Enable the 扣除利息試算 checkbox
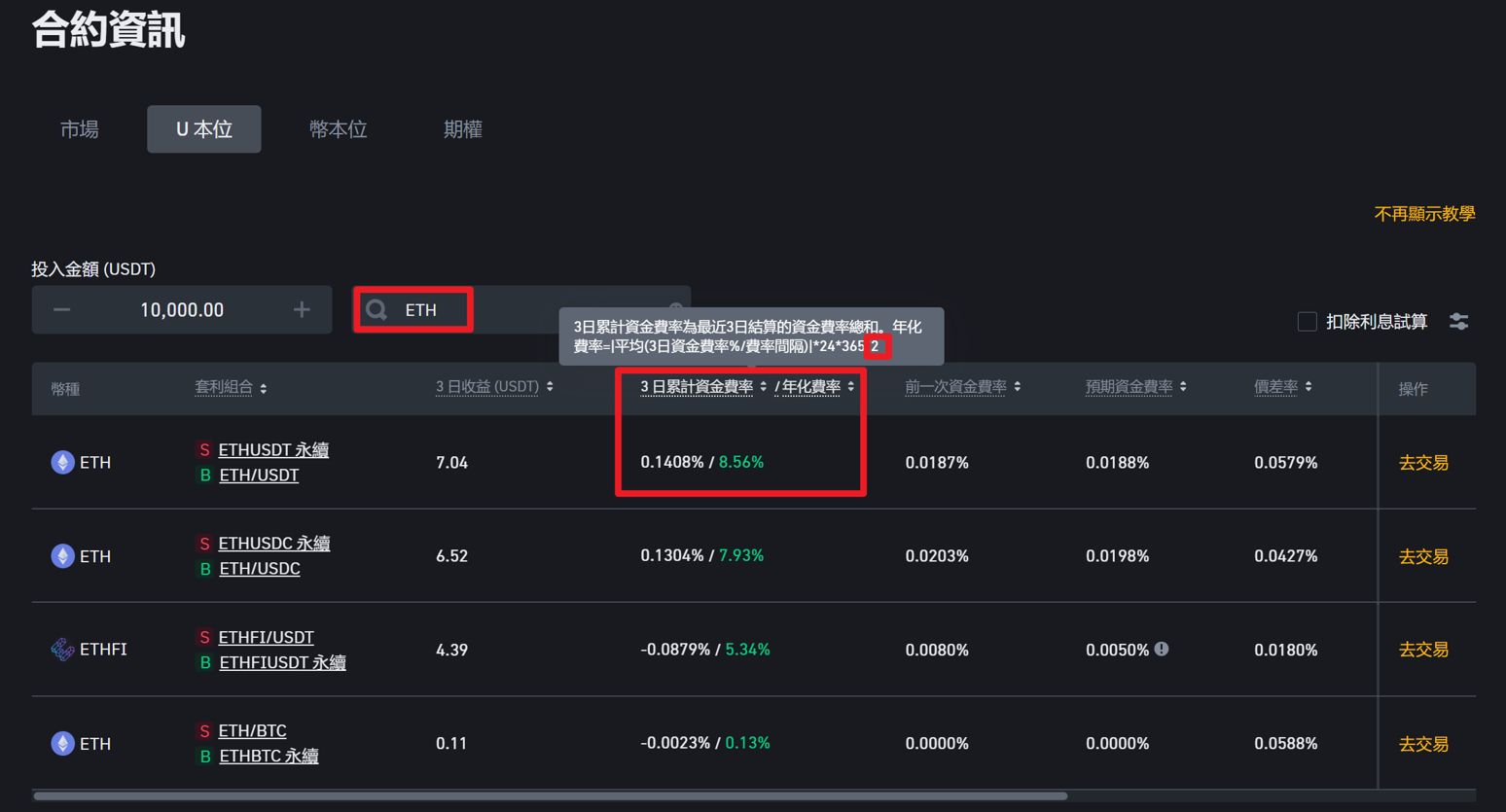The image size is (1506, 812). pyautogui.click(x=1307, y=322)
